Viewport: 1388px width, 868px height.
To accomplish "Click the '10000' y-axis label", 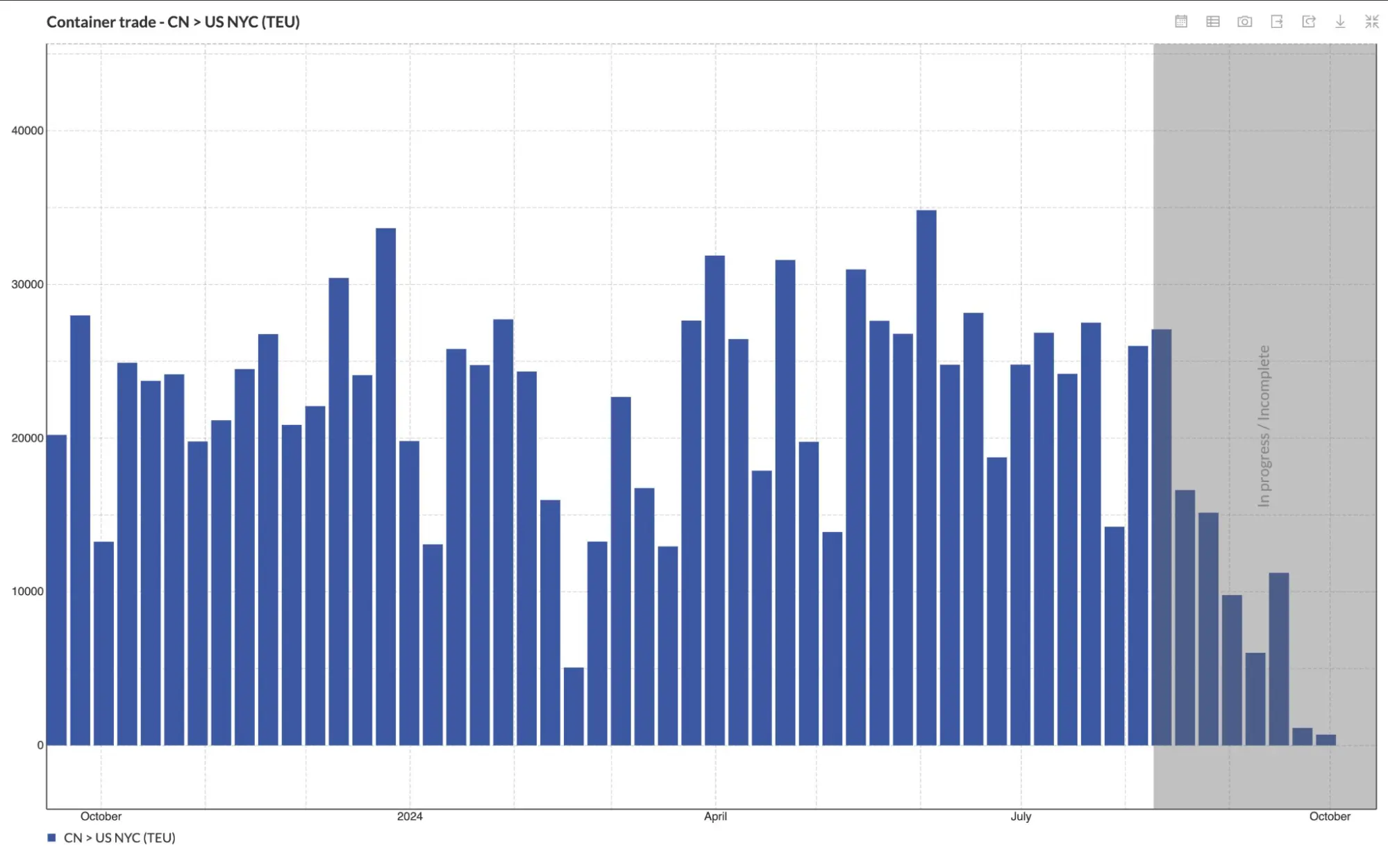I will pyautogui.click(x=28, y=591).
